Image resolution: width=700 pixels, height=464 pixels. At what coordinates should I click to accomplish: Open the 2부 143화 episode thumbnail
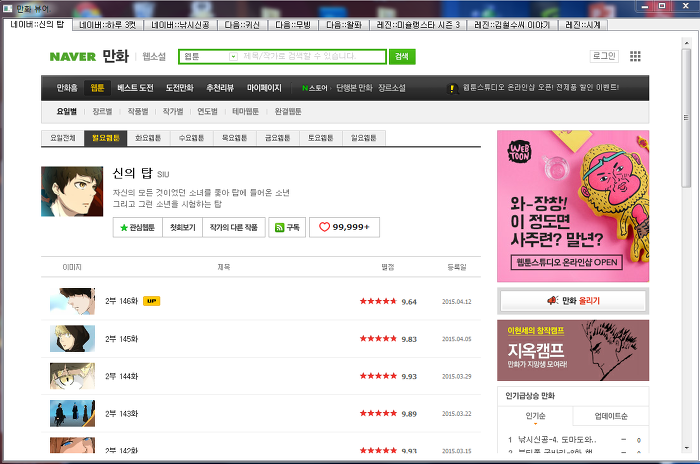pos(72,414)
